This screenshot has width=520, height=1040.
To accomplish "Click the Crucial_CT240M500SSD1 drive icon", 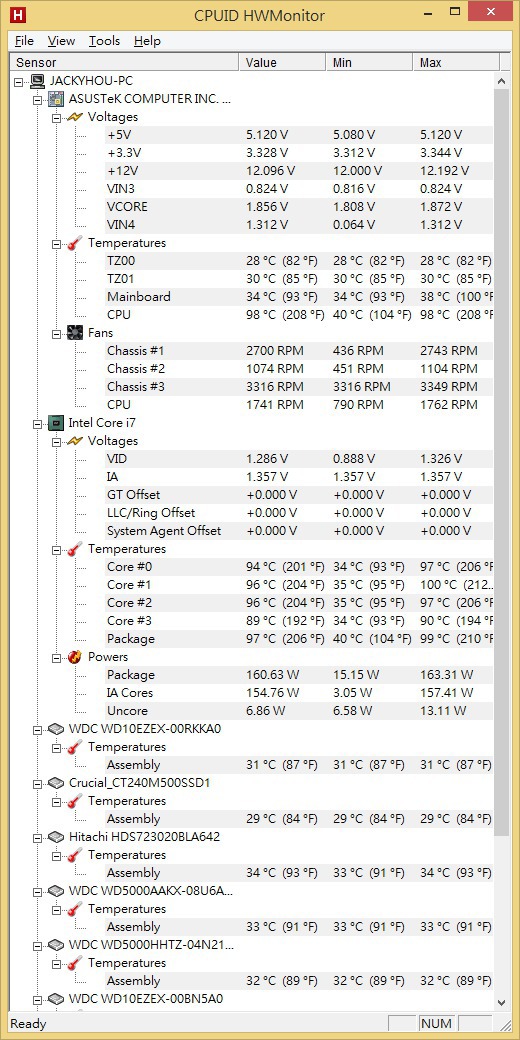I will (57, 783).
